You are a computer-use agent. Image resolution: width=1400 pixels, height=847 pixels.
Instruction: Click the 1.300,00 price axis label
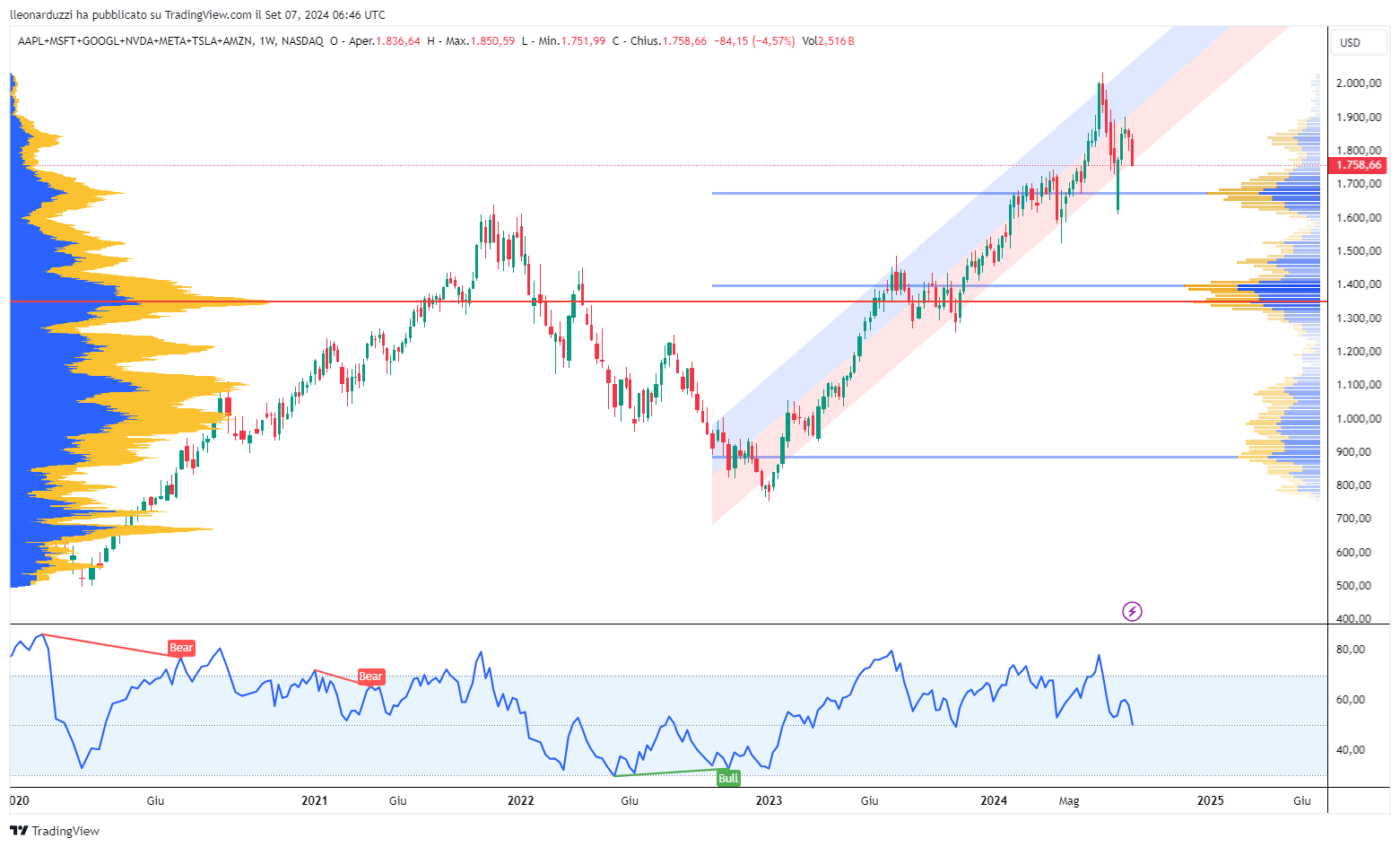1358,319
